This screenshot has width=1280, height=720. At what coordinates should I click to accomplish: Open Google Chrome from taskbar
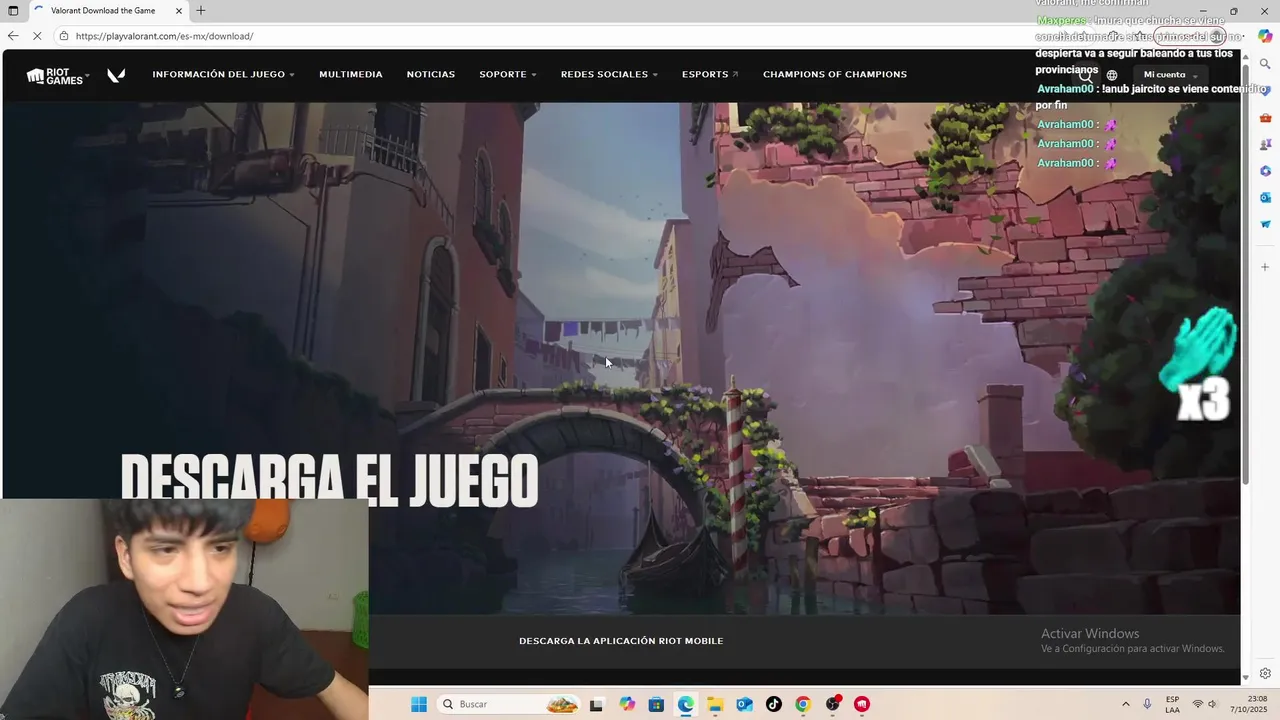(x=803, y=704)
